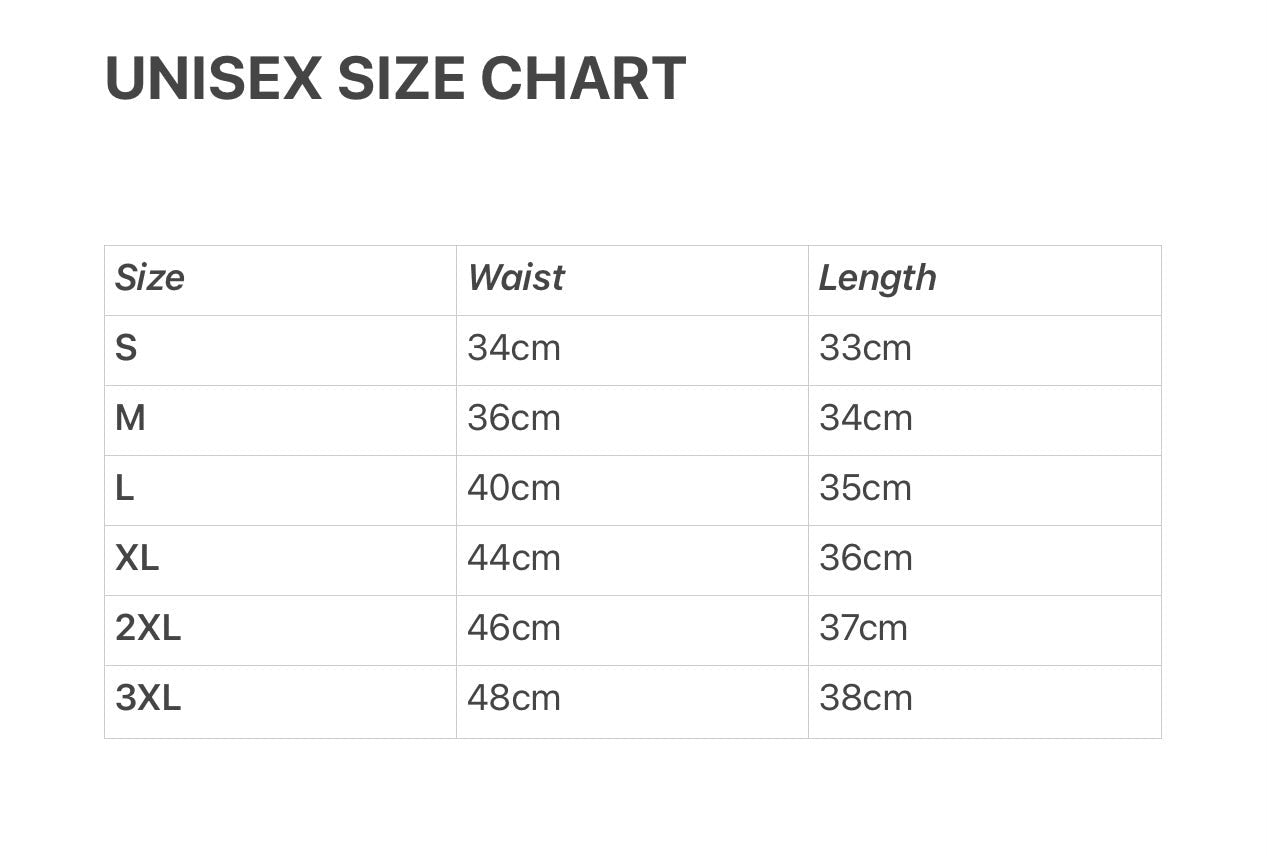Screen dimensions: 1267x856
Task: Click the 35cm length value for L
Action: tap(865, 488)
